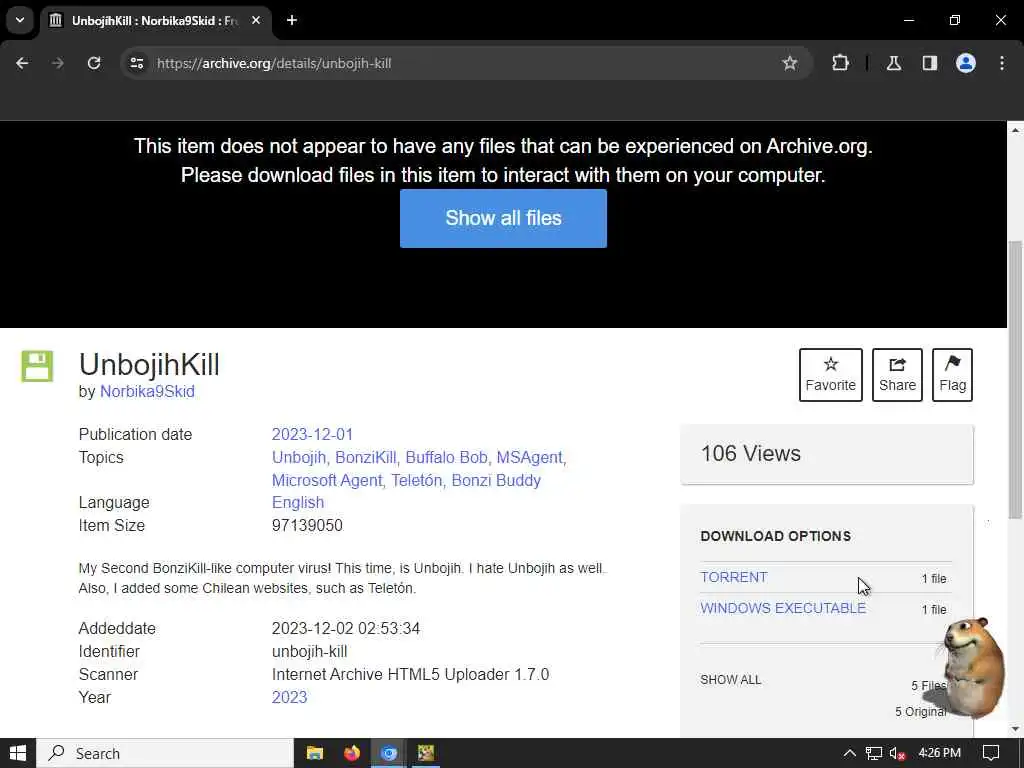The height and width of the screenshot is (768, 1024).
Task: Open the English language link
Action: click(298, 502)
